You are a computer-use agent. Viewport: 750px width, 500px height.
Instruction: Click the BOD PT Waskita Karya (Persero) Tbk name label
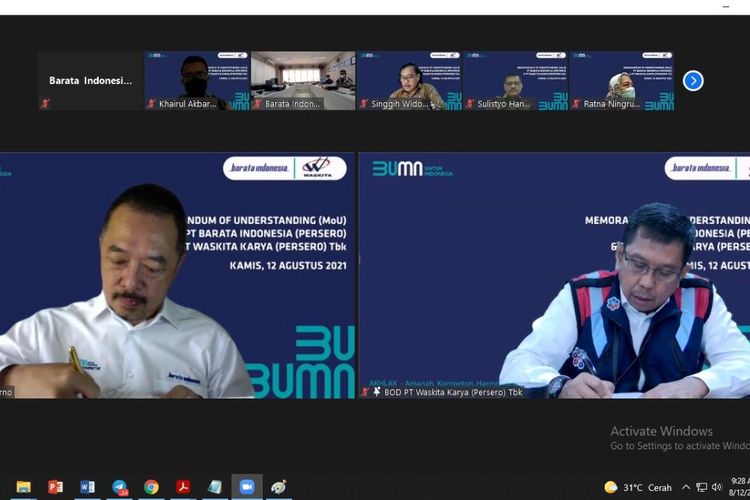pos(453,392)
